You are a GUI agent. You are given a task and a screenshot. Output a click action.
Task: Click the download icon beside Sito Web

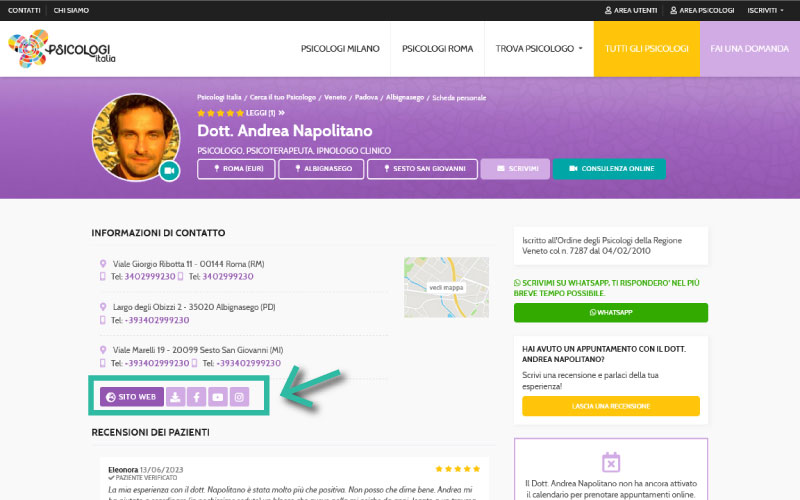click(x=176, y=397)
